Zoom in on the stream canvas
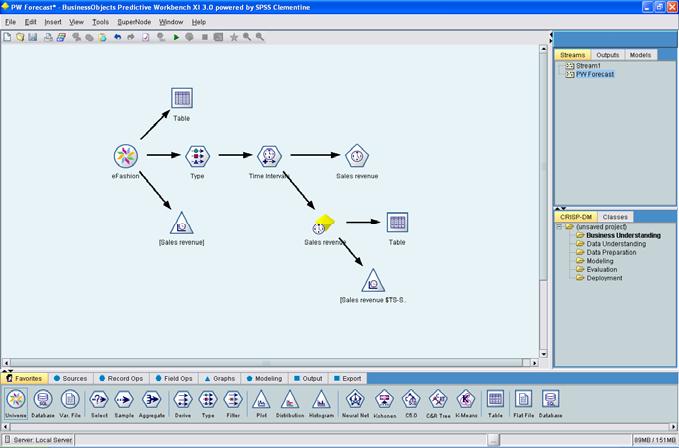The height and width of the screenshot is (448, 679). pos(246,37)
